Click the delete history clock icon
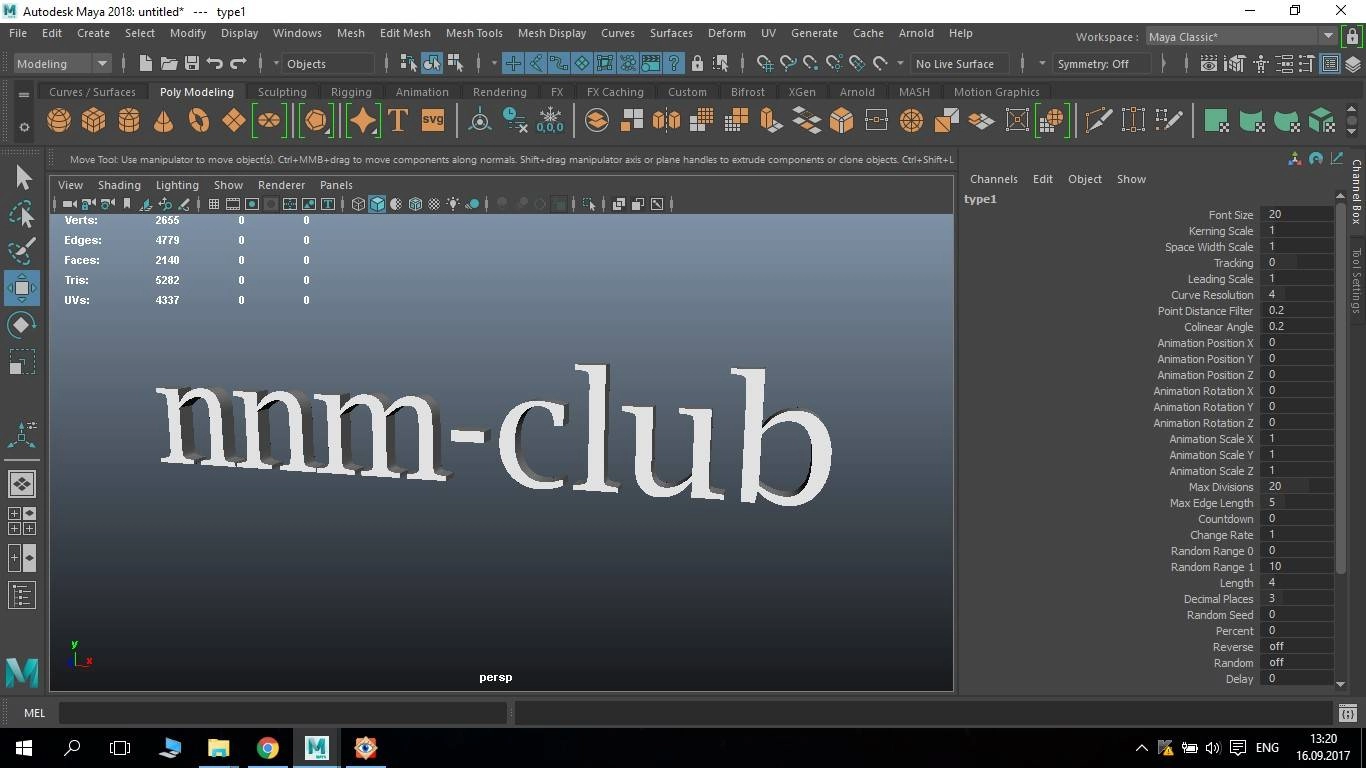Screen dimensions: 1366x768 pos(515,121)
